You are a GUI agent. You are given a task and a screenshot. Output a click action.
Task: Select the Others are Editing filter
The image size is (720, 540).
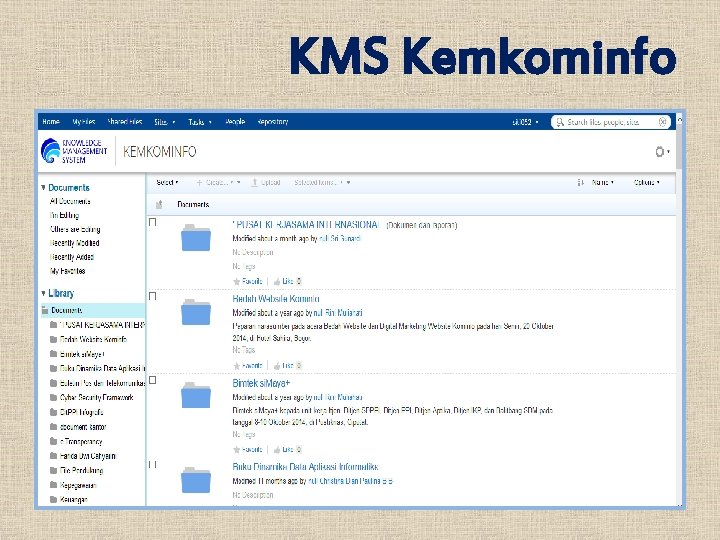point(75,229)
